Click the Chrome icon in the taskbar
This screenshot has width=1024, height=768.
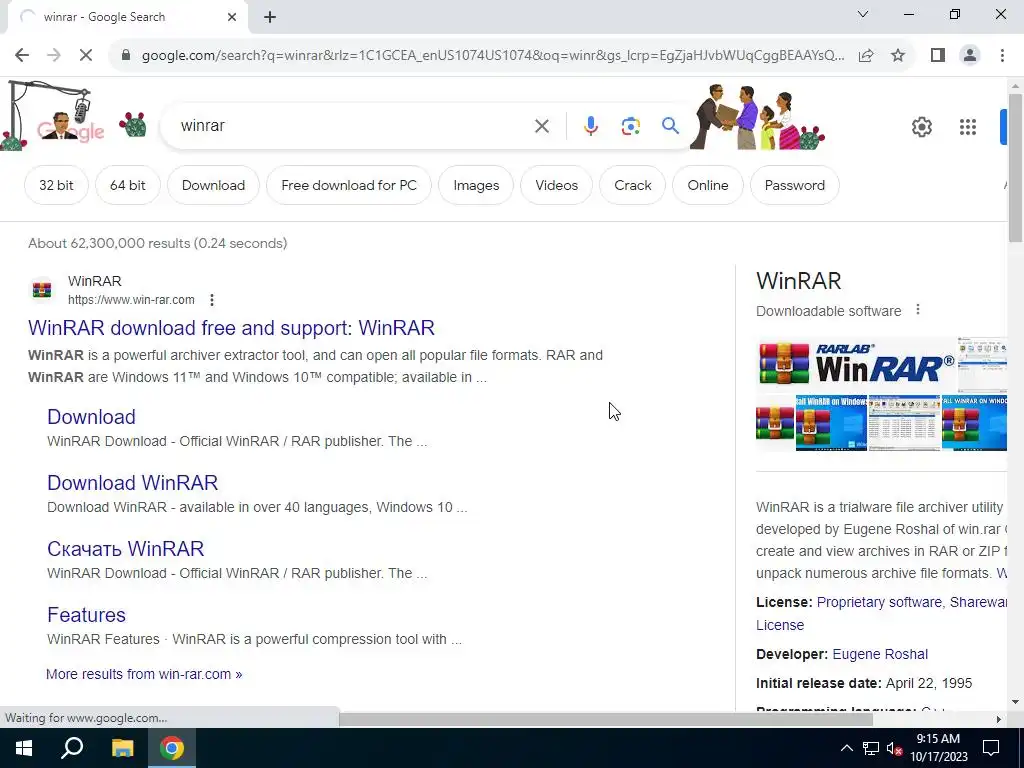172,748
